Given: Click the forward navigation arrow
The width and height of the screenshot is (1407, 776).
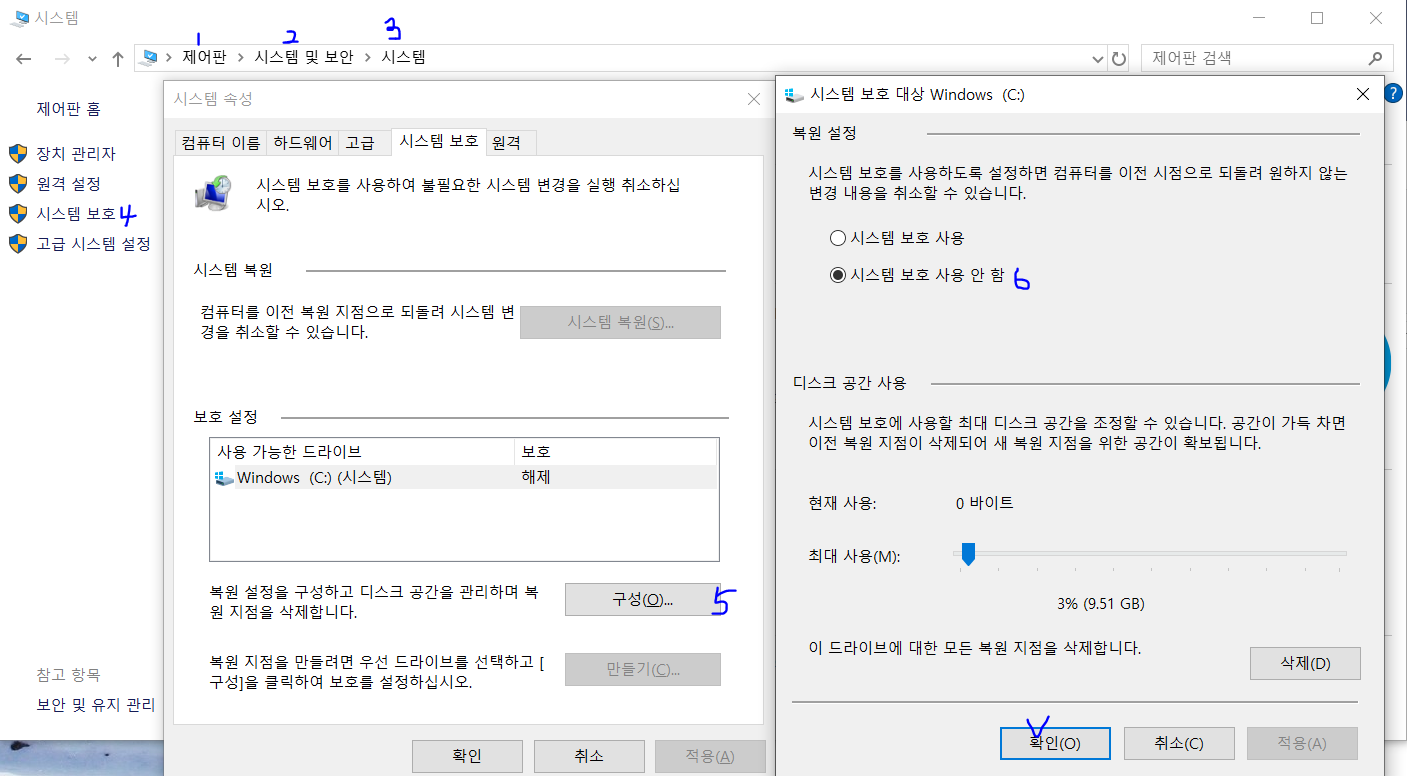Looking at the screenshot, I should tap(62, 59).
